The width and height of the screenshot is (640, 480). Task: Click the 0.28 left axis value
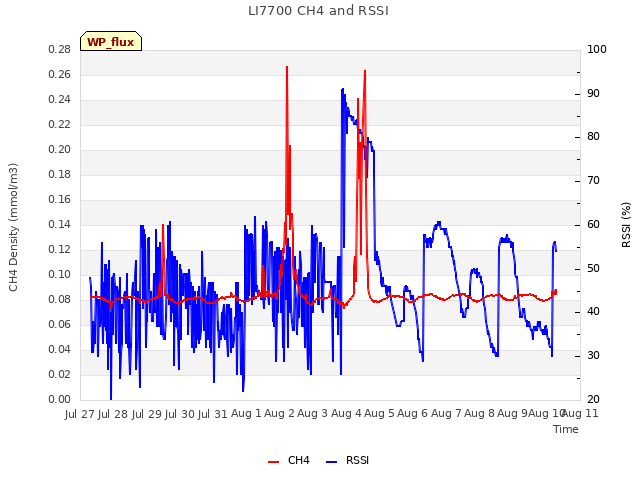[60, 50]
